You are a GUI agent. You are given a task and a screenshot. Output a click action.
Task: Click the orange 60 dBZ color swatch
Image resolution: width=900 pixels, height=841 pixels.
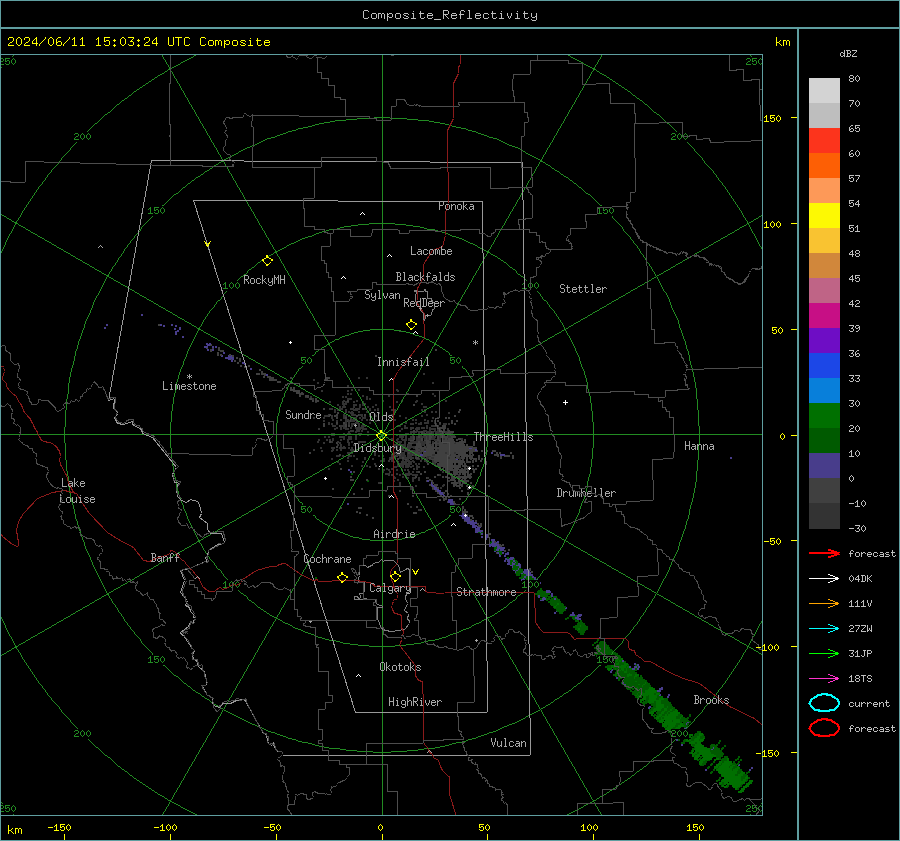point(824,165)
